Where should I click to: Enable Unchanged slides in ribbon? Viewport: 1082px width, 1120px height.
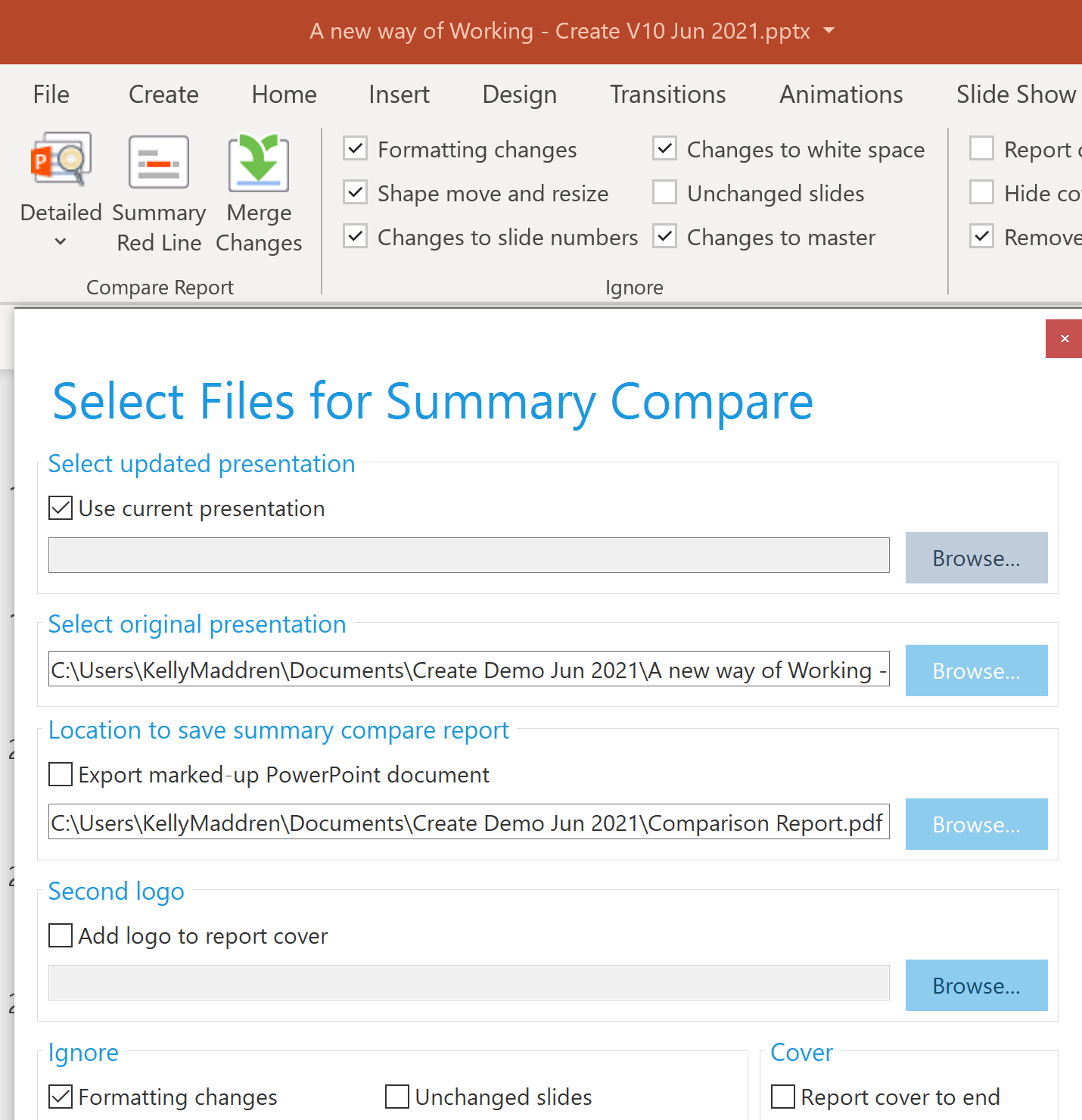[665, 193]
